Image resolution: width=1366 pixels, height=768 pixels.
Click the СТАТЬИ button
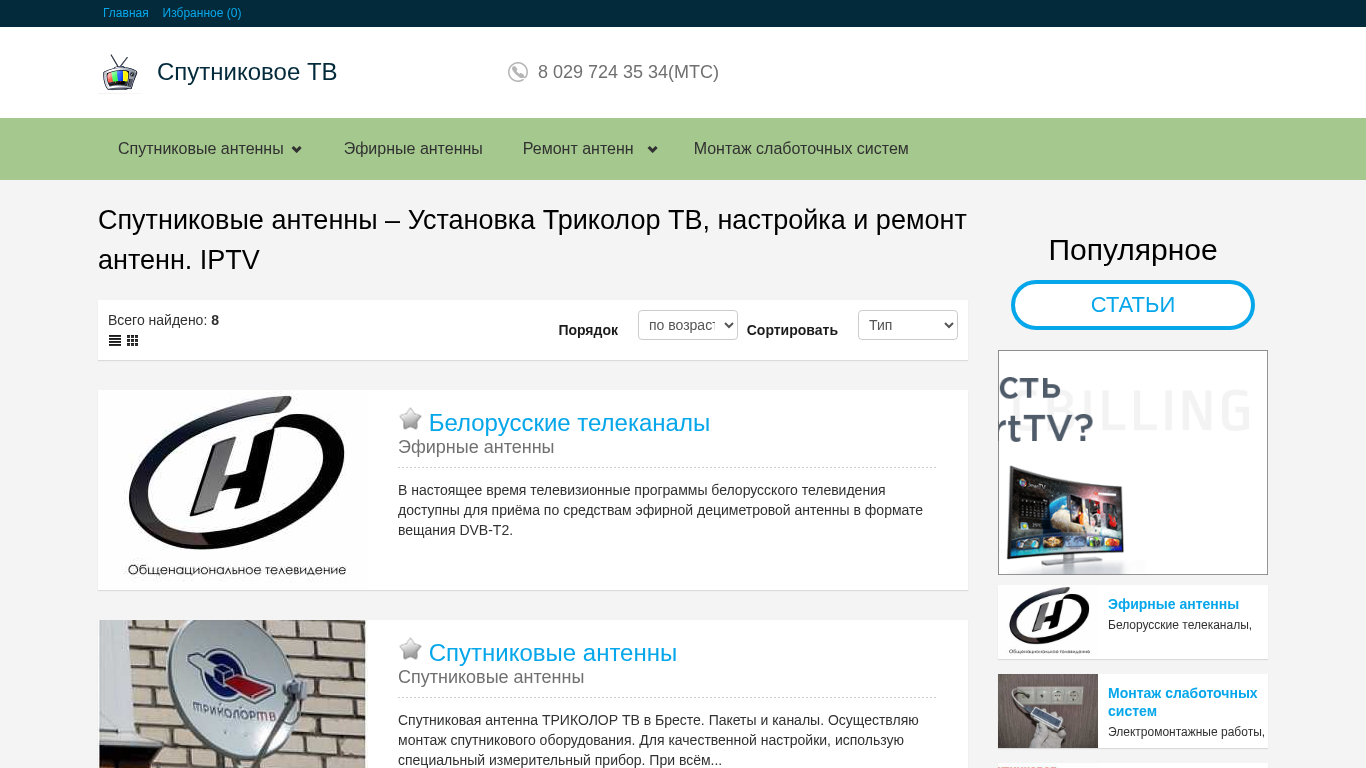click(x=1133, y=305)
